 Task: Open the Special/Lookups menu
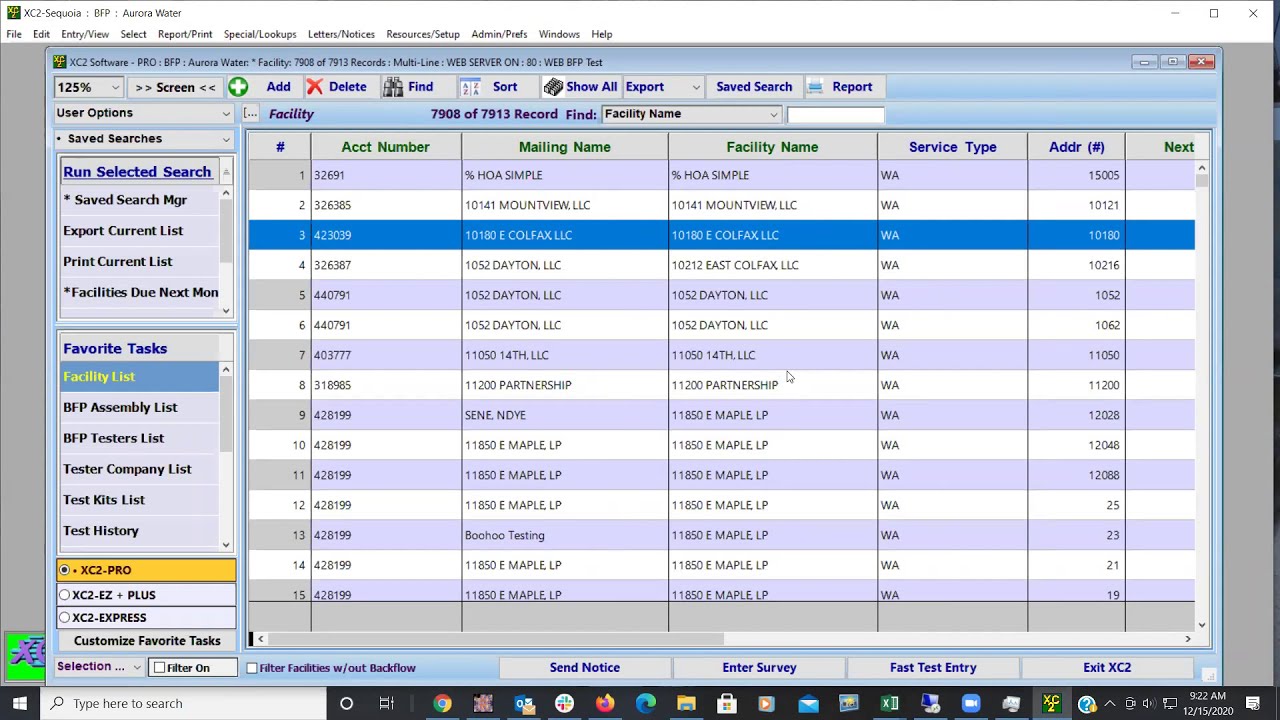(x=260, y=34)
